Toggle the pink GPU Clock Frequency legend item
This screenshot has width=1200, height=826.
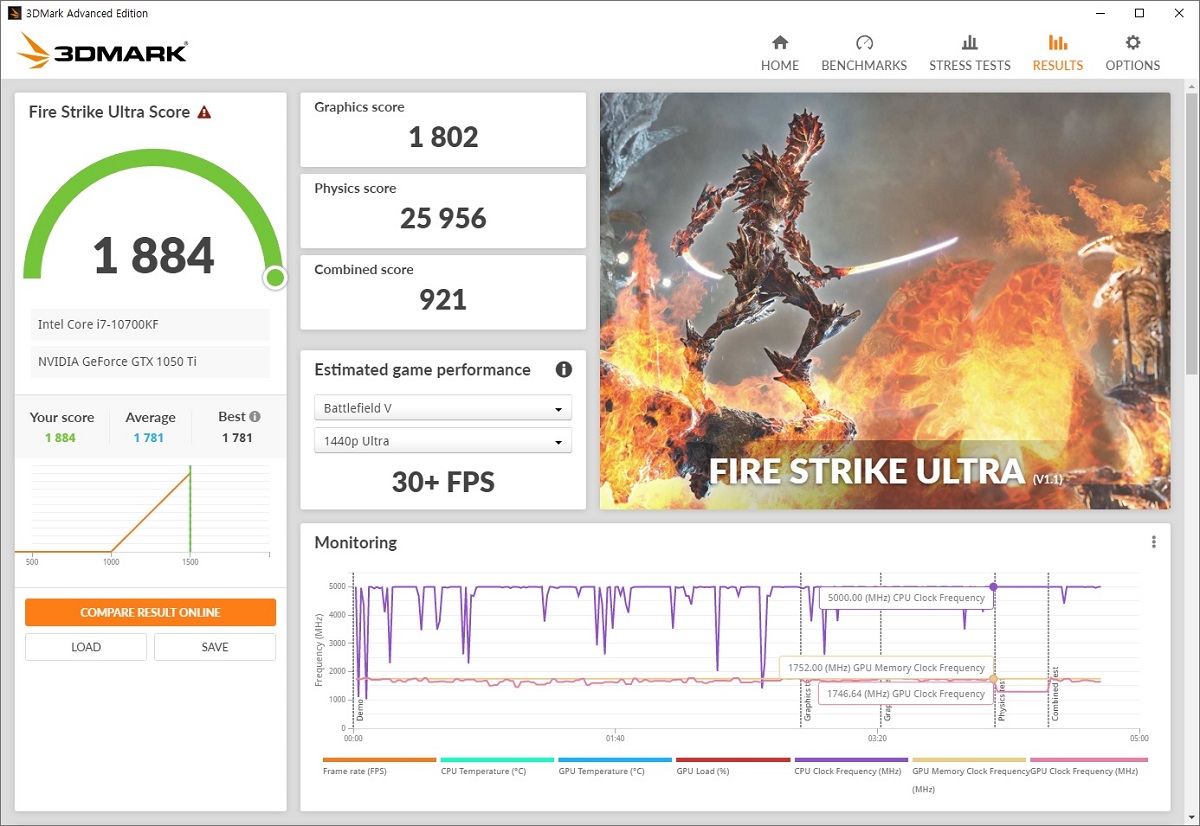pos(1088,766)
